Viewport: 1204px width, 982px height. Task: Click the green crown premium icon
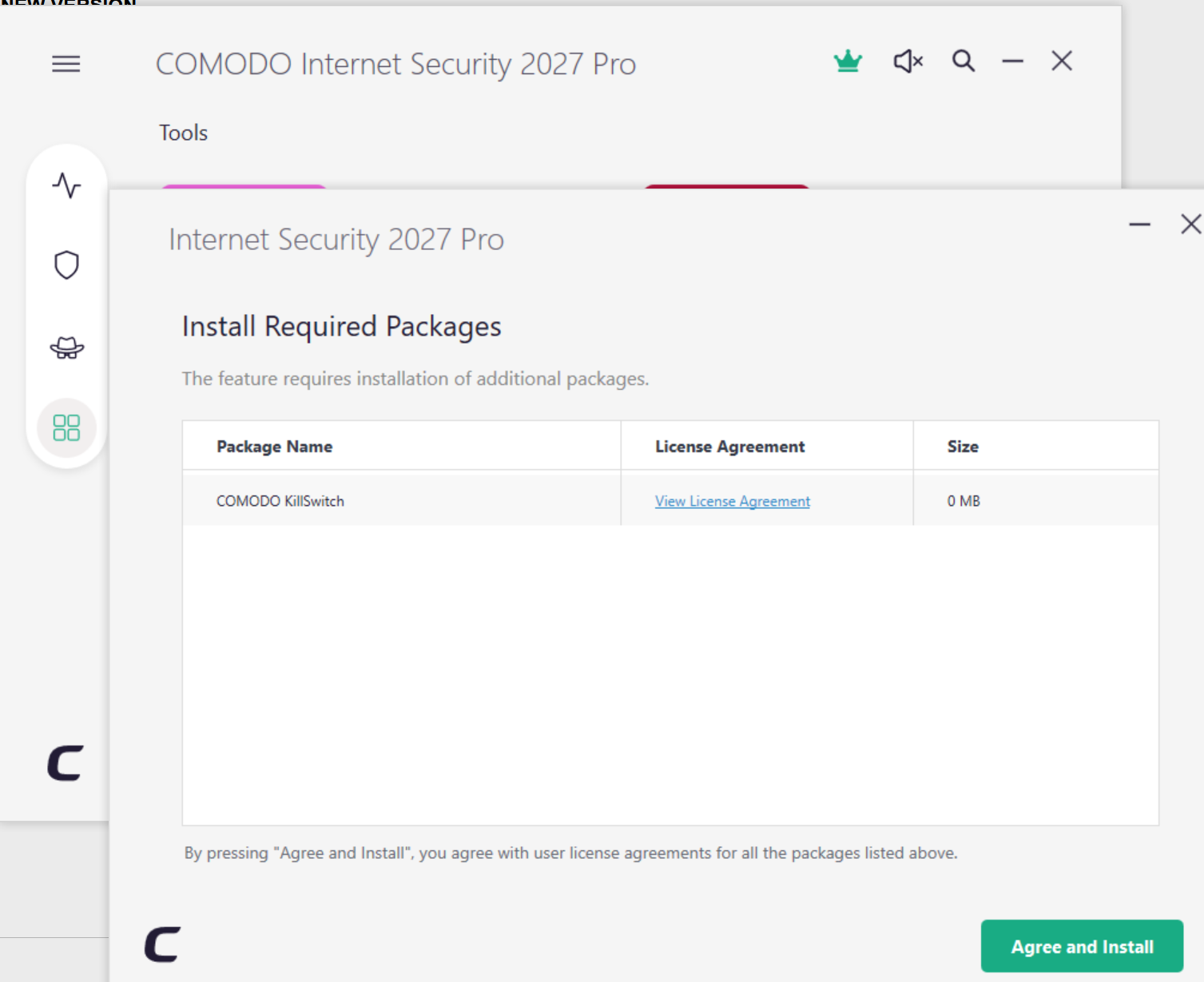point(848,62)
